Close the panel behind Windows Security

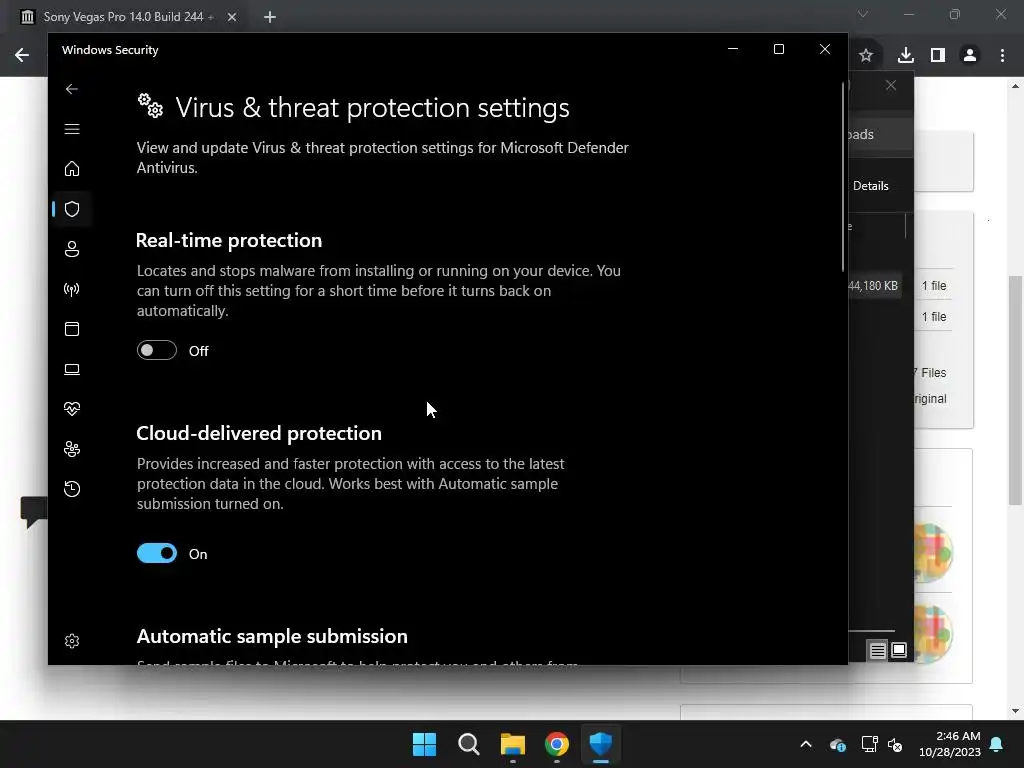891,86
